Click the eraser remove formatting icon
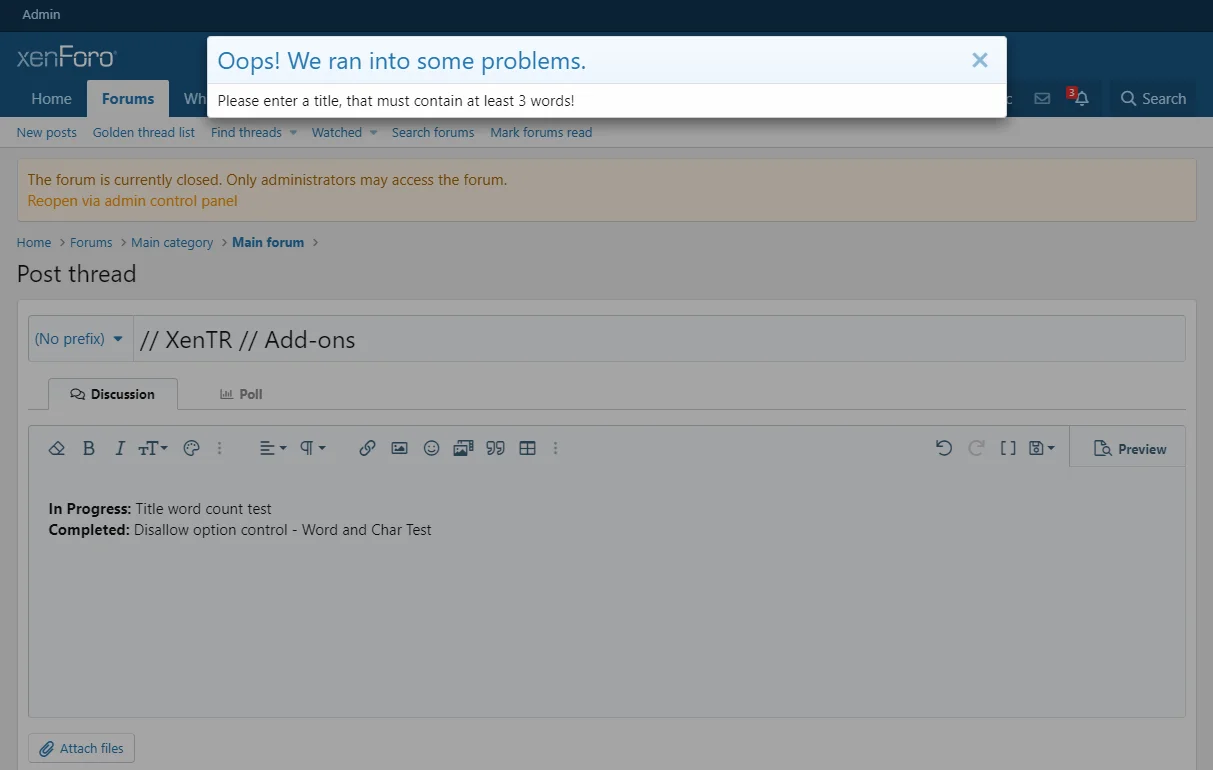 pyautogui.click(x=57, y=448)
